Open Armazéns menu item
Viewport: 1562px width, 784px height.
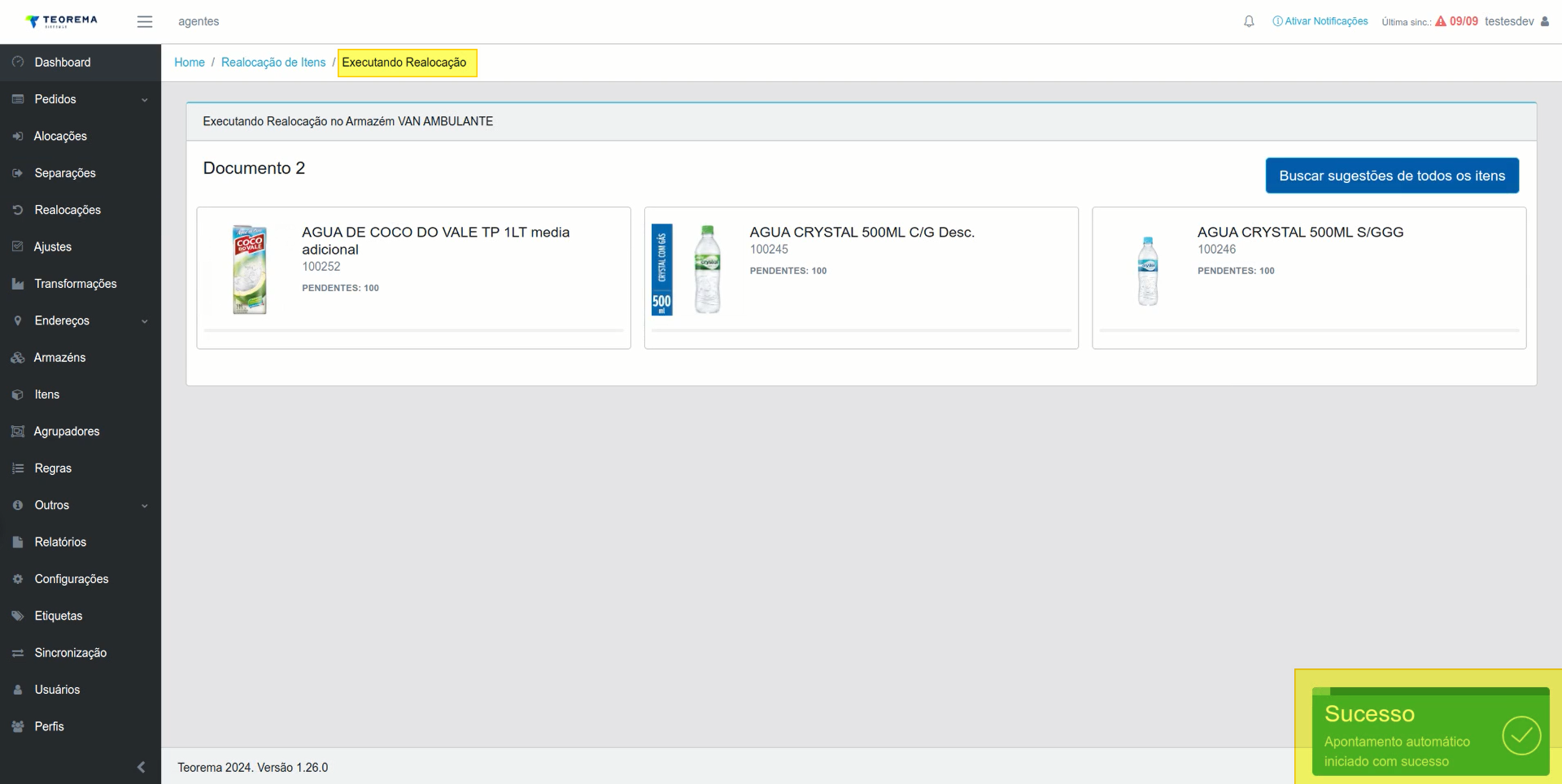(81, 358)
